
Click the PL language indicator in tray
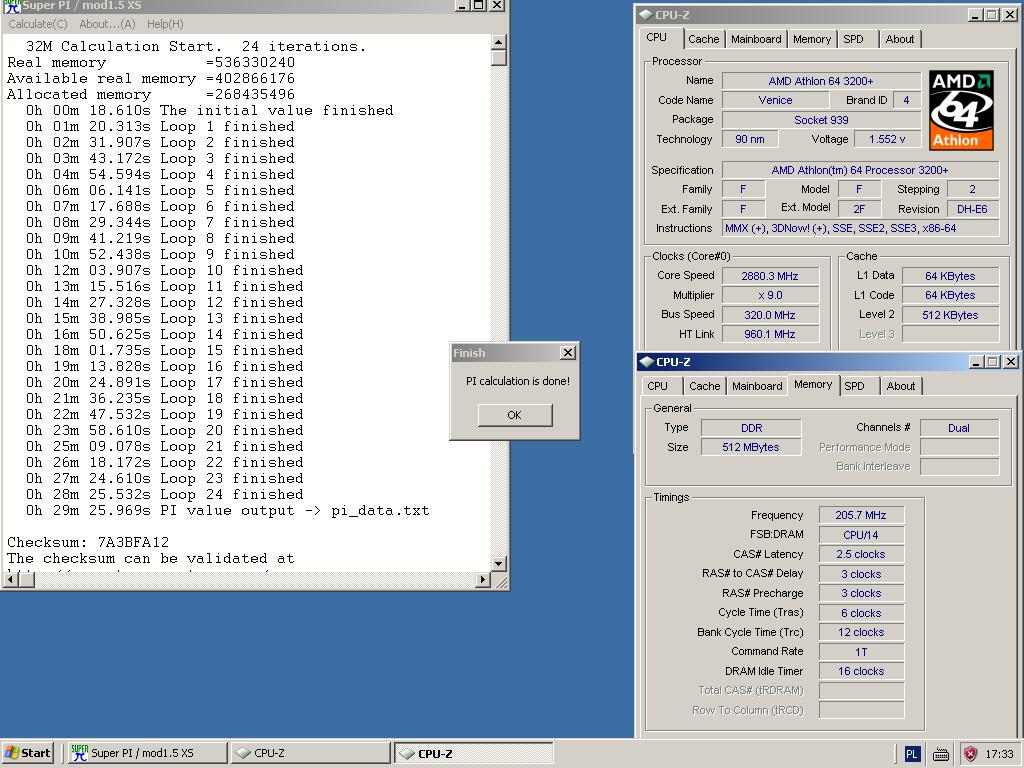912,754
